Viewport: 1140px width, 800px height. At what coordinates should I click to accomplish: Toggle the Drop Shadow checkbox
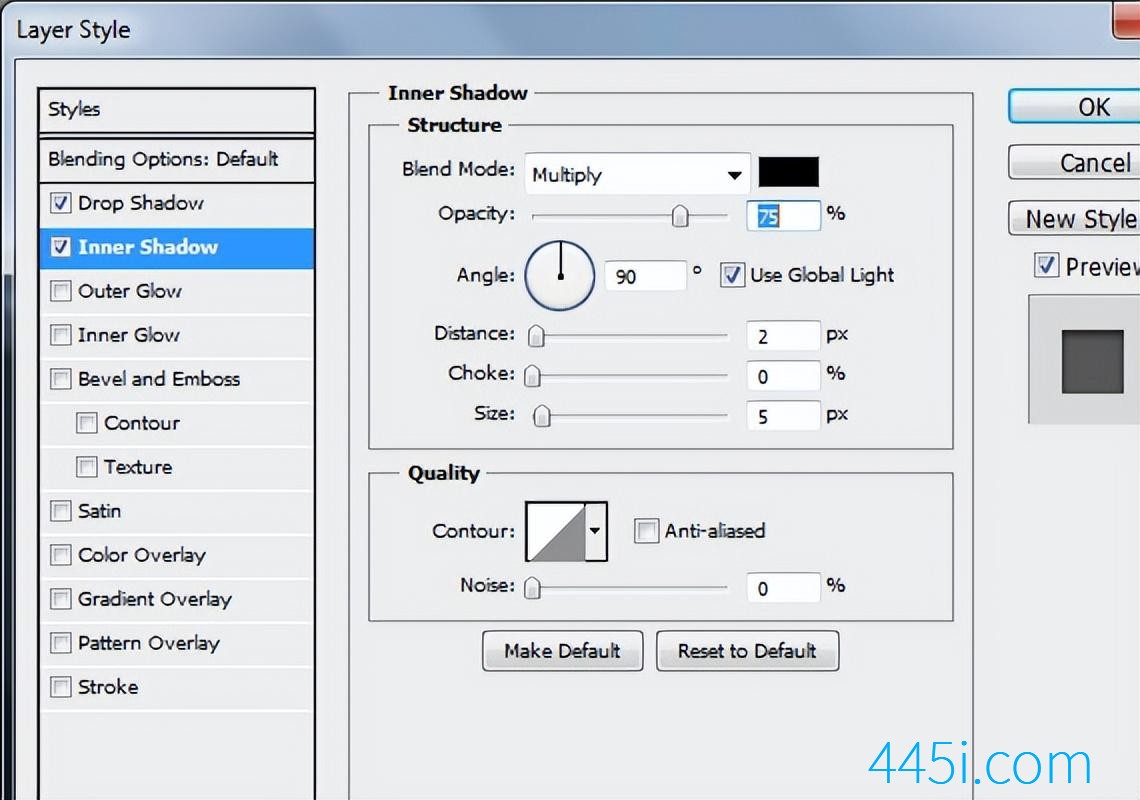click(x=60, y=203)
